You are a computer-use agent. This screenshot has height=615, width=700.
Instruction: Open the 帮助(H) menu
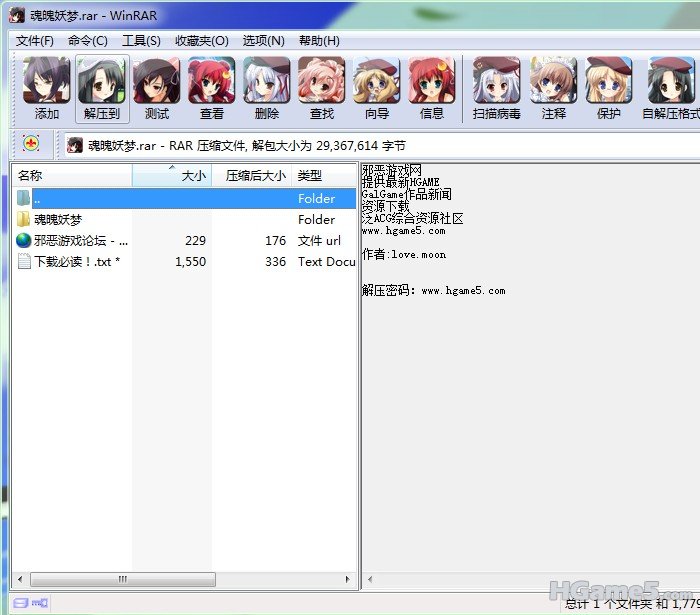coord(319,41)
